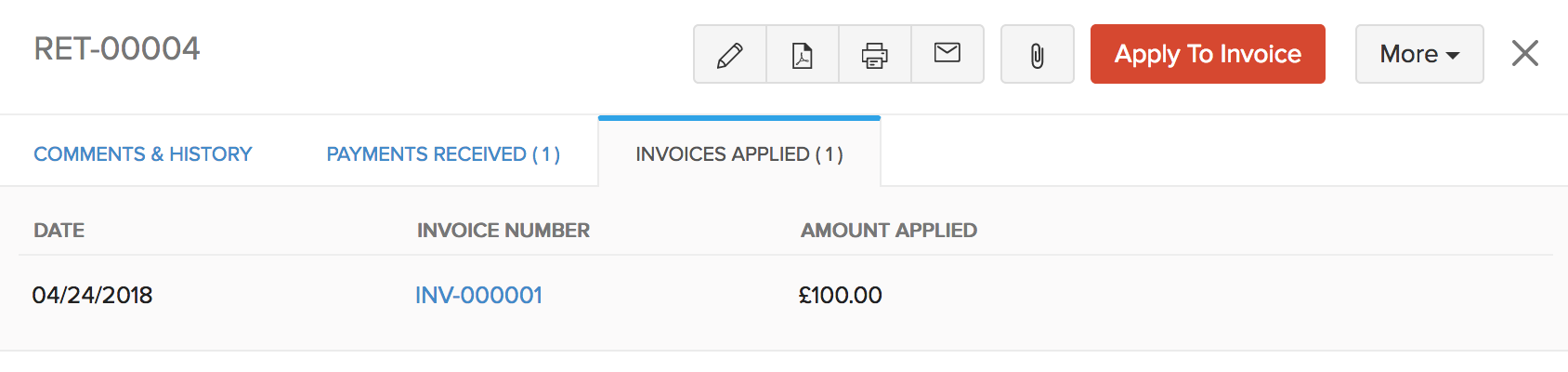The height and width of the screenshot is (372, 1568).
Task: Close the details pane with X icon
Action: tap(1525, 53)
